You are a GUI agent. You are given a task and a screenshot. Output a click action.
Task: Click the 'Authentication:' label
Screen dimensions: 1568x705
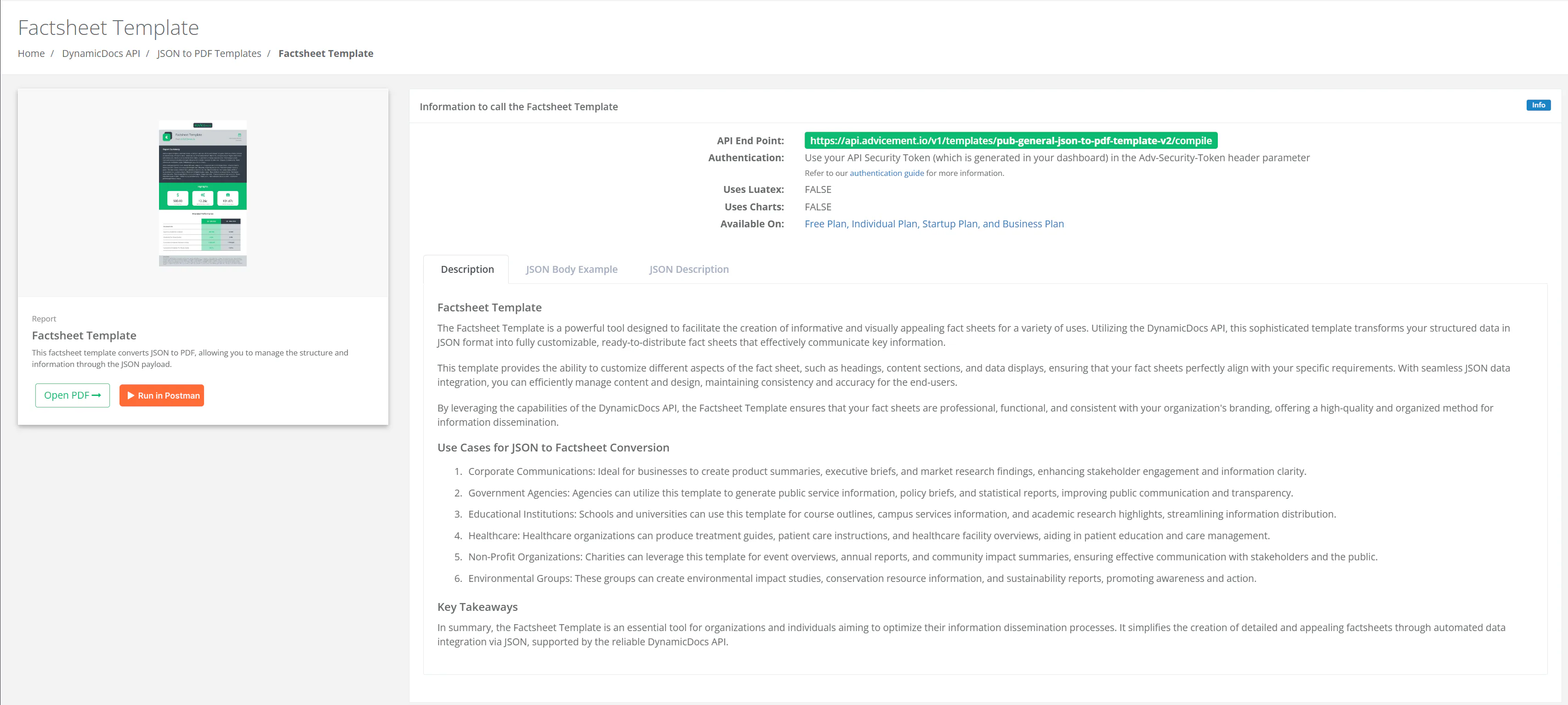pos(746,158)
